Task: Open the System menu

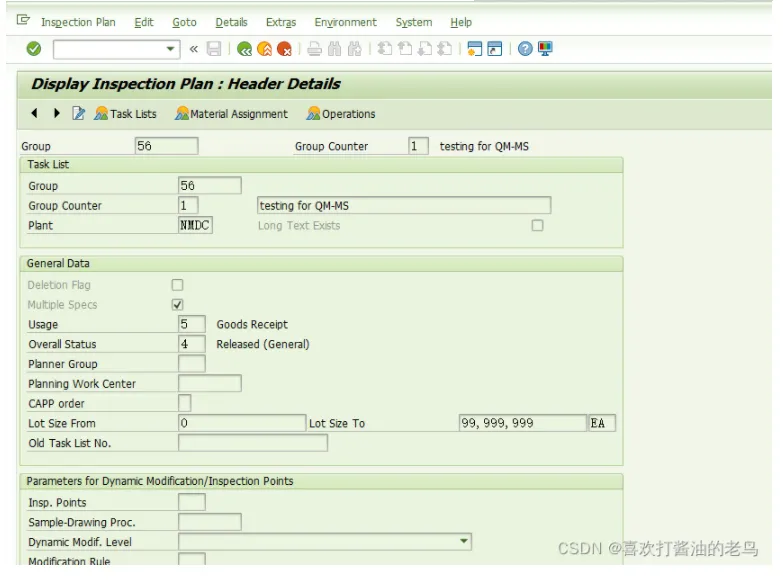Action: point(414,22)
